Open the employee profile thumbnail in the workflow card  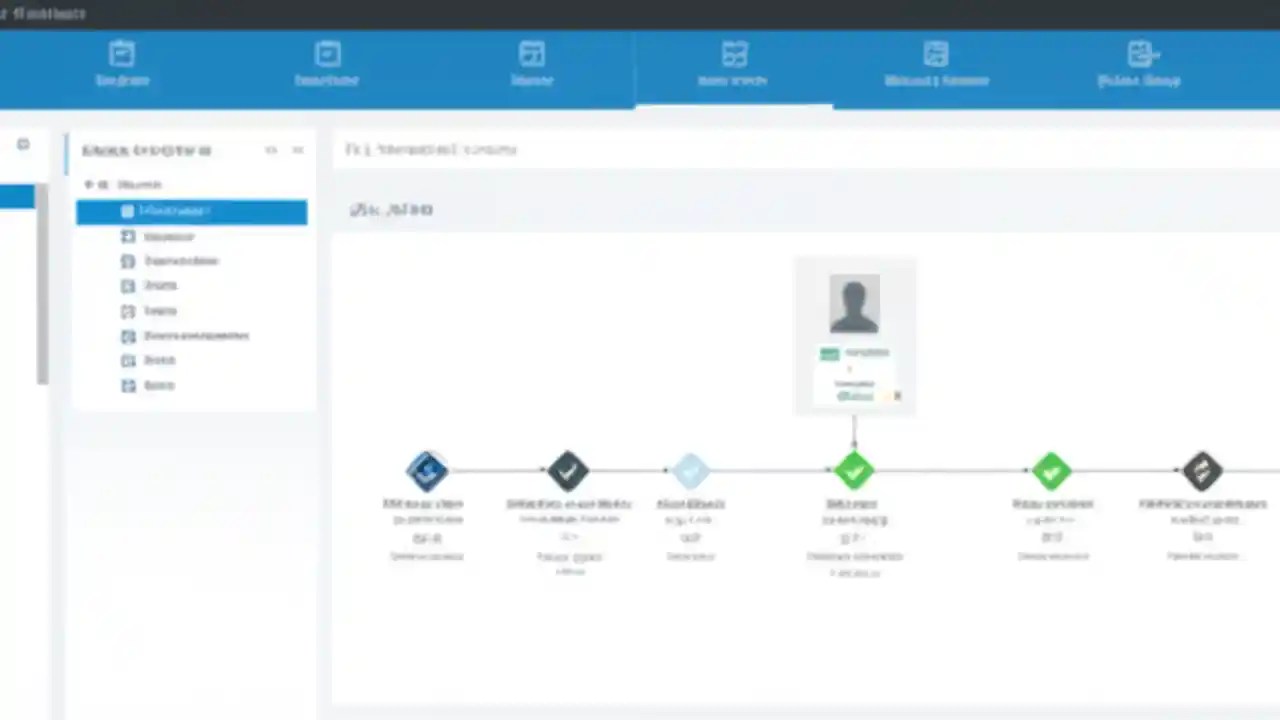point(853,303)
